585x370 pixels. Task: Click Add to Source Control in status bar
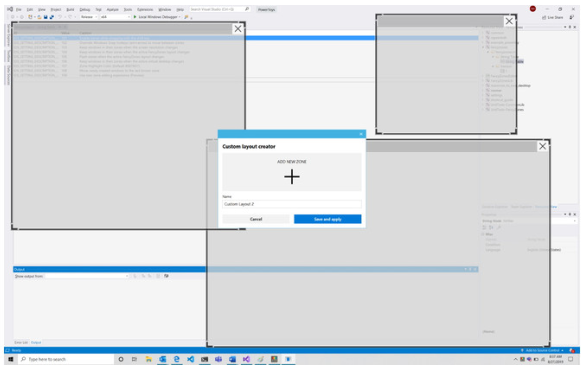[542, 350]
